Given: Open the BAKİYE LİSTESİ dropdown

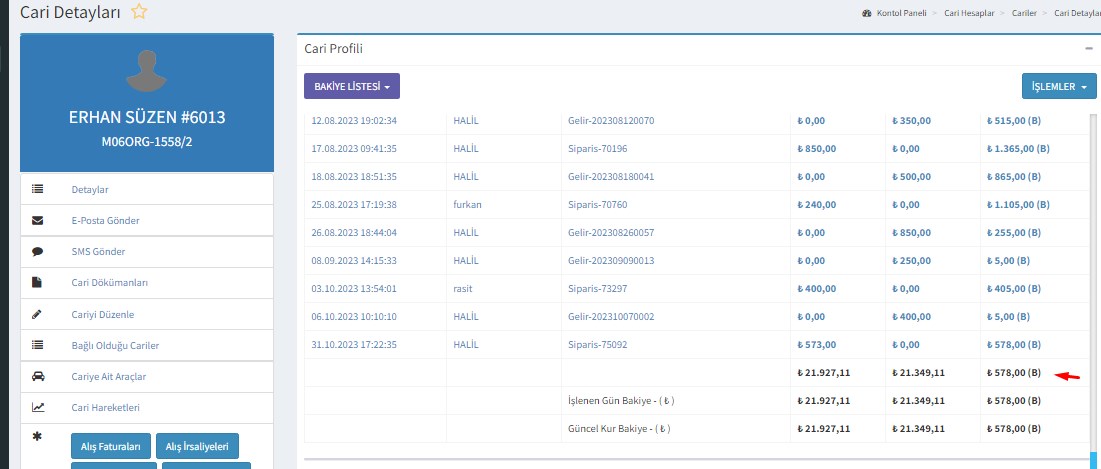Looking at the screenshot, I should 352,87.
